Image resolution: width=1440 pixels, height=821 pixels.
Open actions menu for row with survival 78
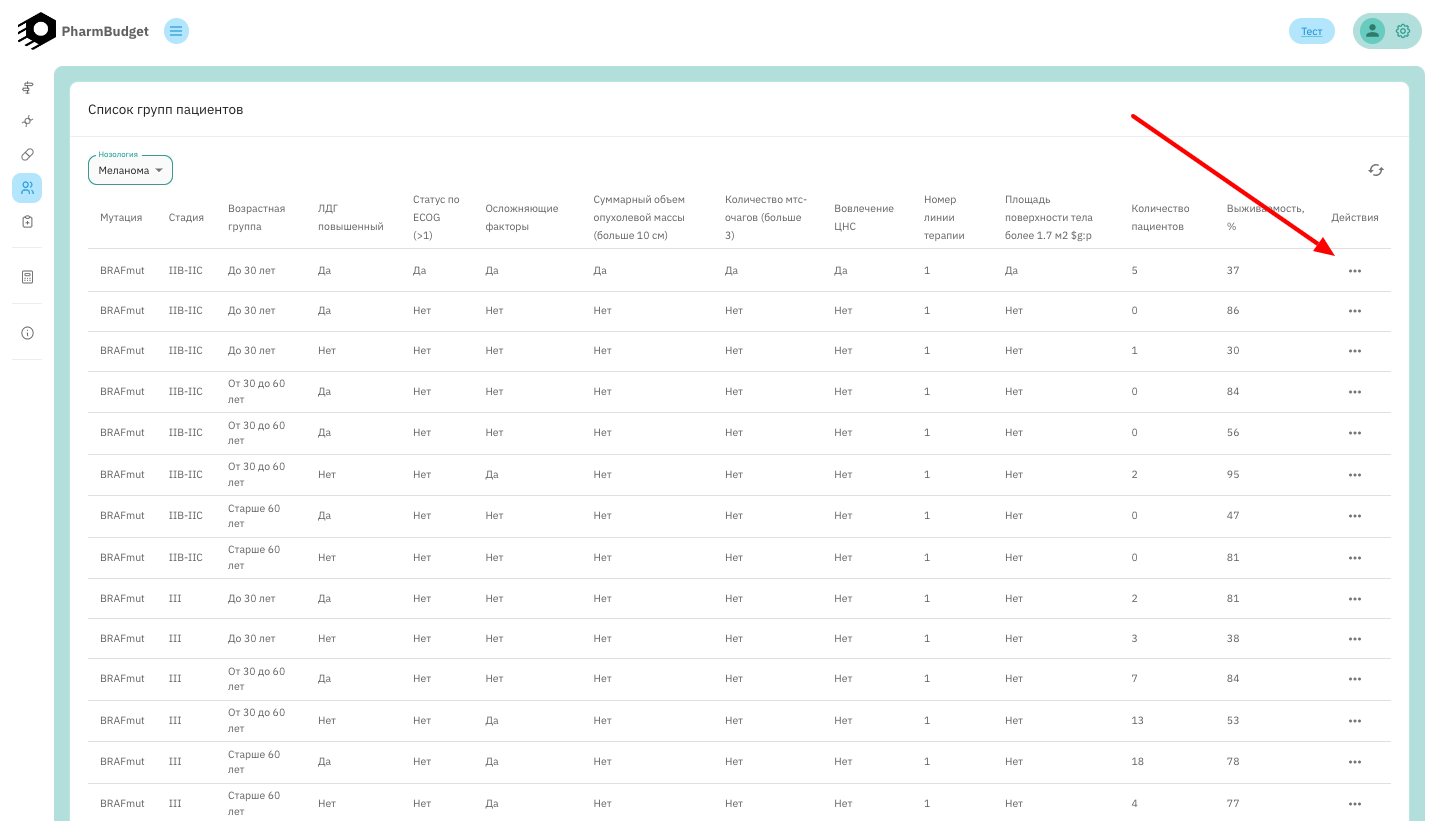pyautogui.click(x=1355, y=762)
